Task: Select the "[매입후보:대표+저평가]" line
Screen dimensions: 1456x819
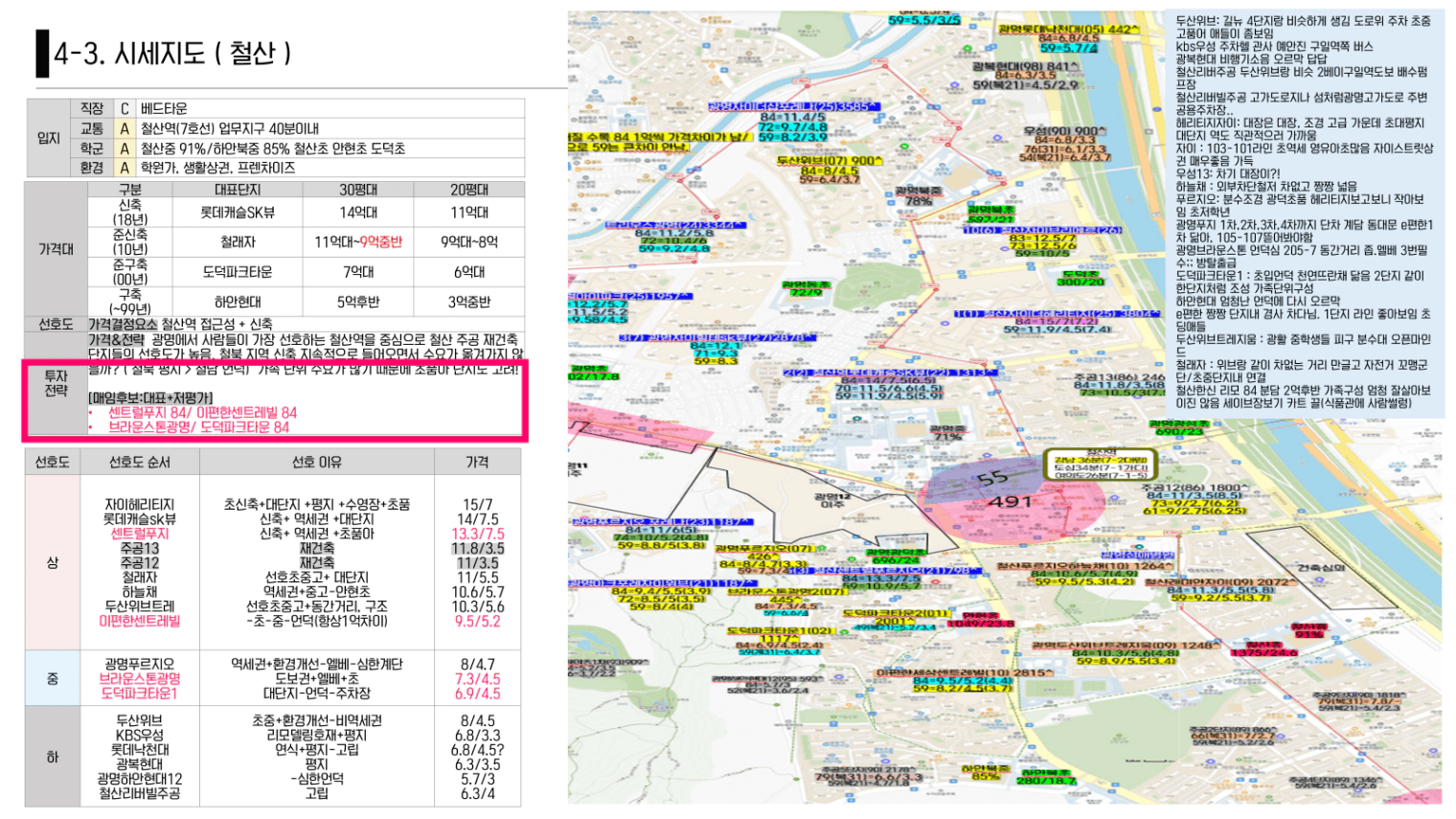Action: 150,398
